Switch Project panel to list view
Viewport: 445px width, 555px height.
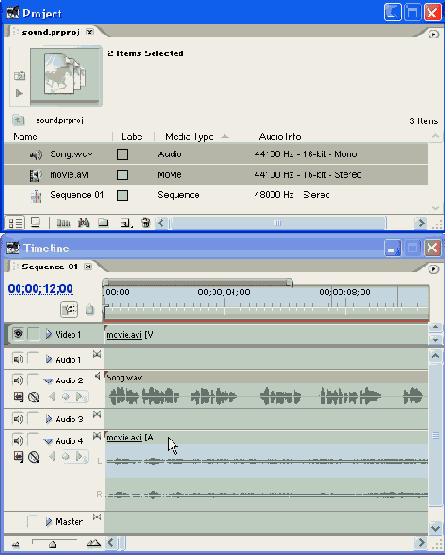click(x=15, y=223)
